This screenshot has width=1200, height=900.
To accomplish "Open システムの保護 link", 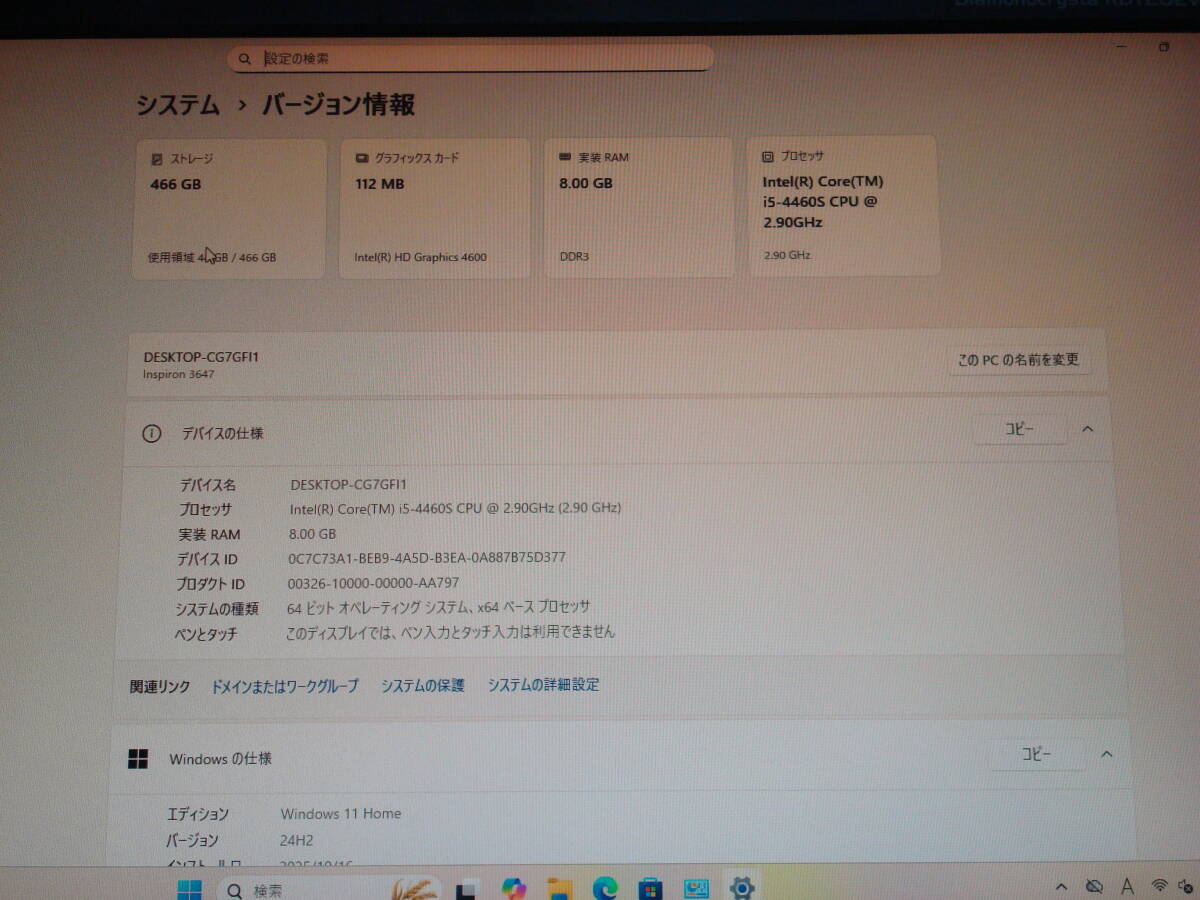I will point(422,685).
